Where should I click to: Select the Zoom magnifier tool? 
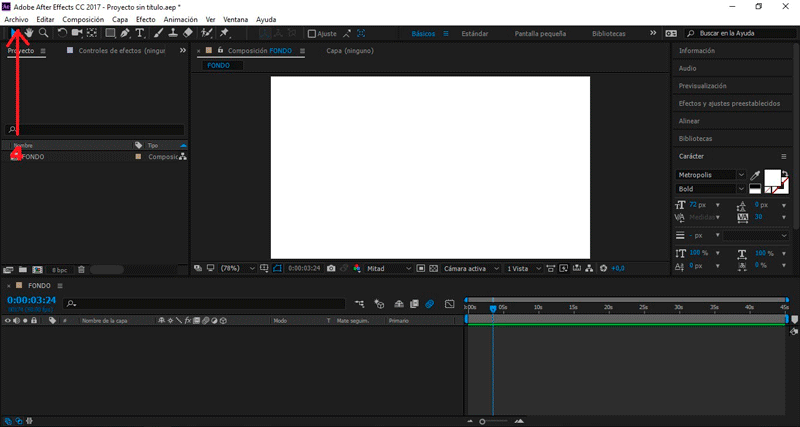point(44,33)
